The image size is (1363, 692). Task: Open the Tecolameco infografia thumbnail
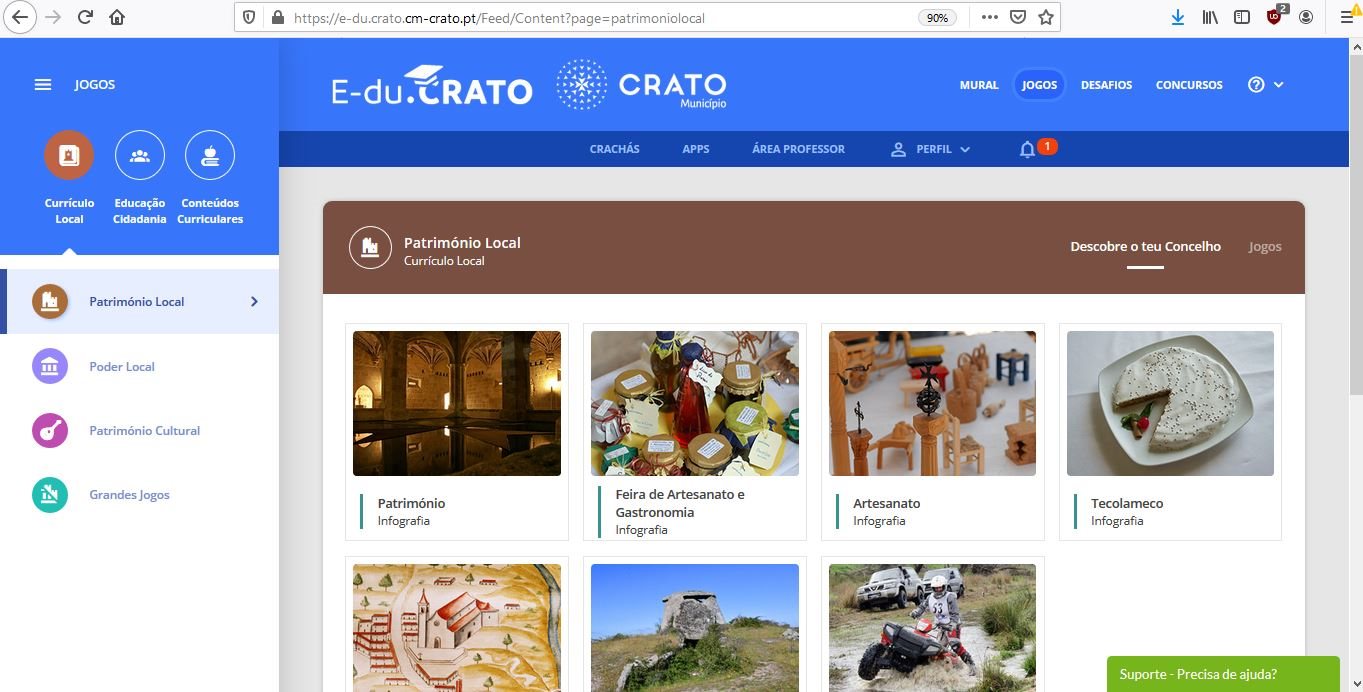pos(1170,404)
